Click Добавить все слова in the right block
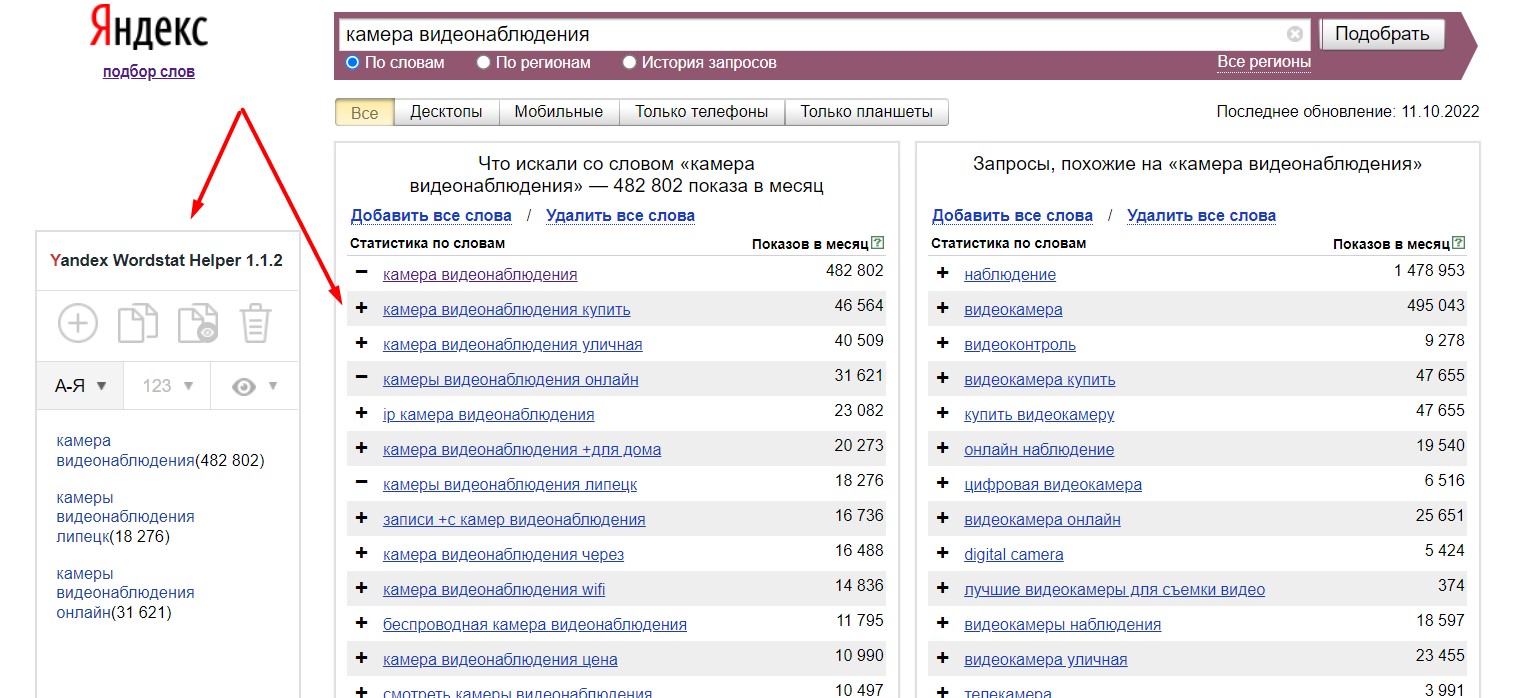 (x=1012, y=215)
